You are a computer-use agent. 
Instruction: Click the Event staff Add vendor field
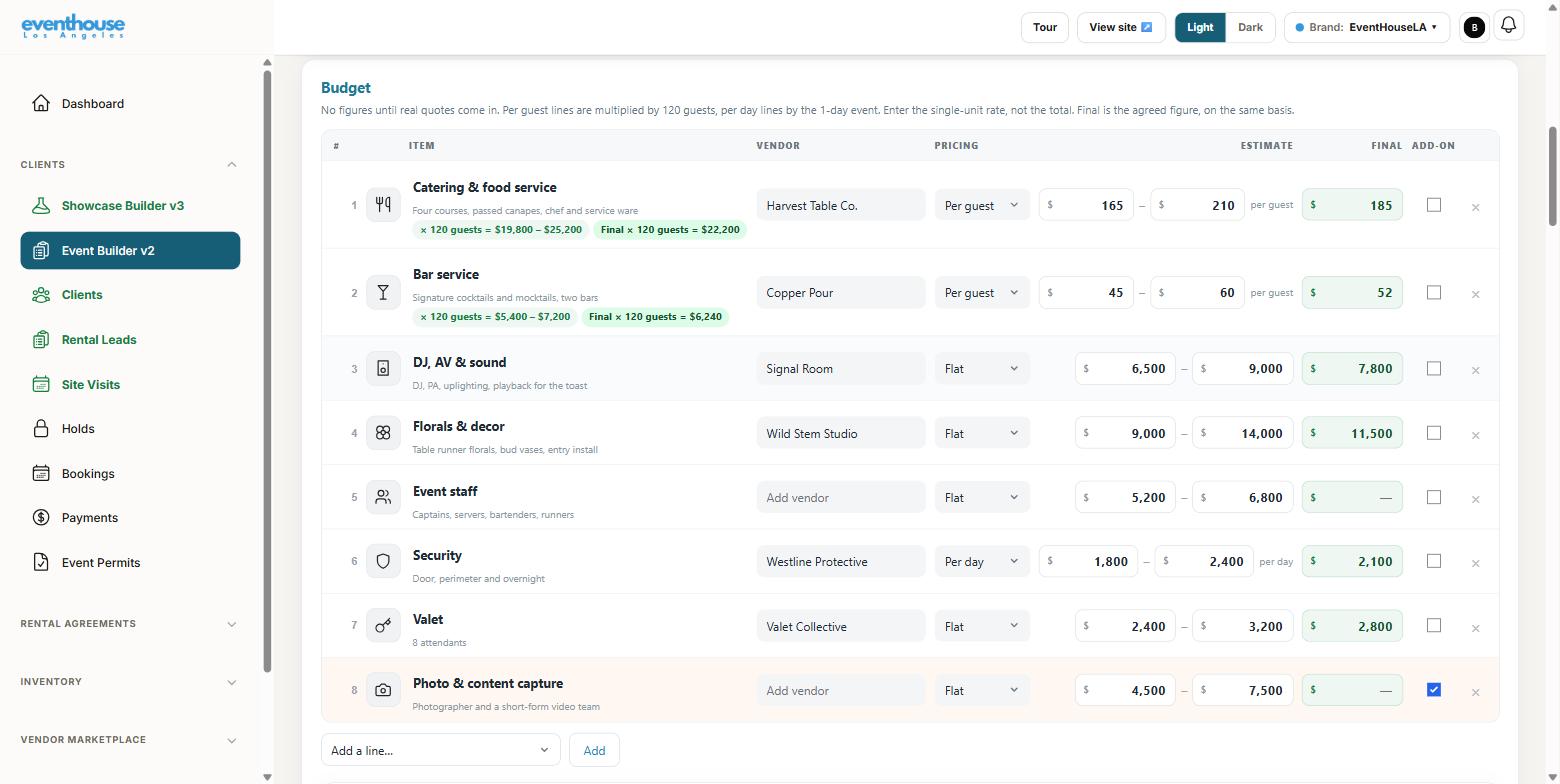coord(841,497)
